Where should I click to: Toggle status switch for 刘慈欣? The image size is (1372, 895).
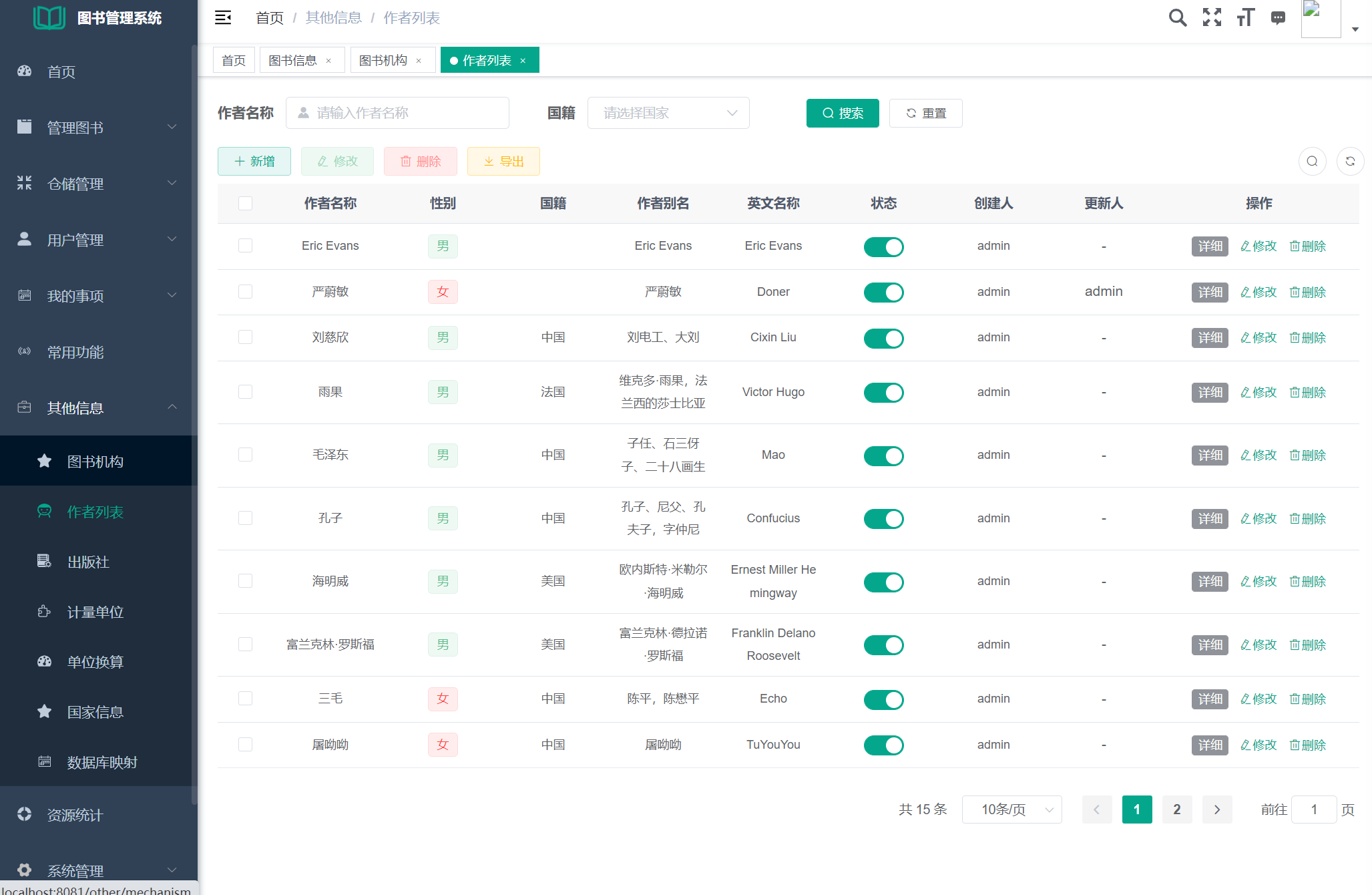883,338
